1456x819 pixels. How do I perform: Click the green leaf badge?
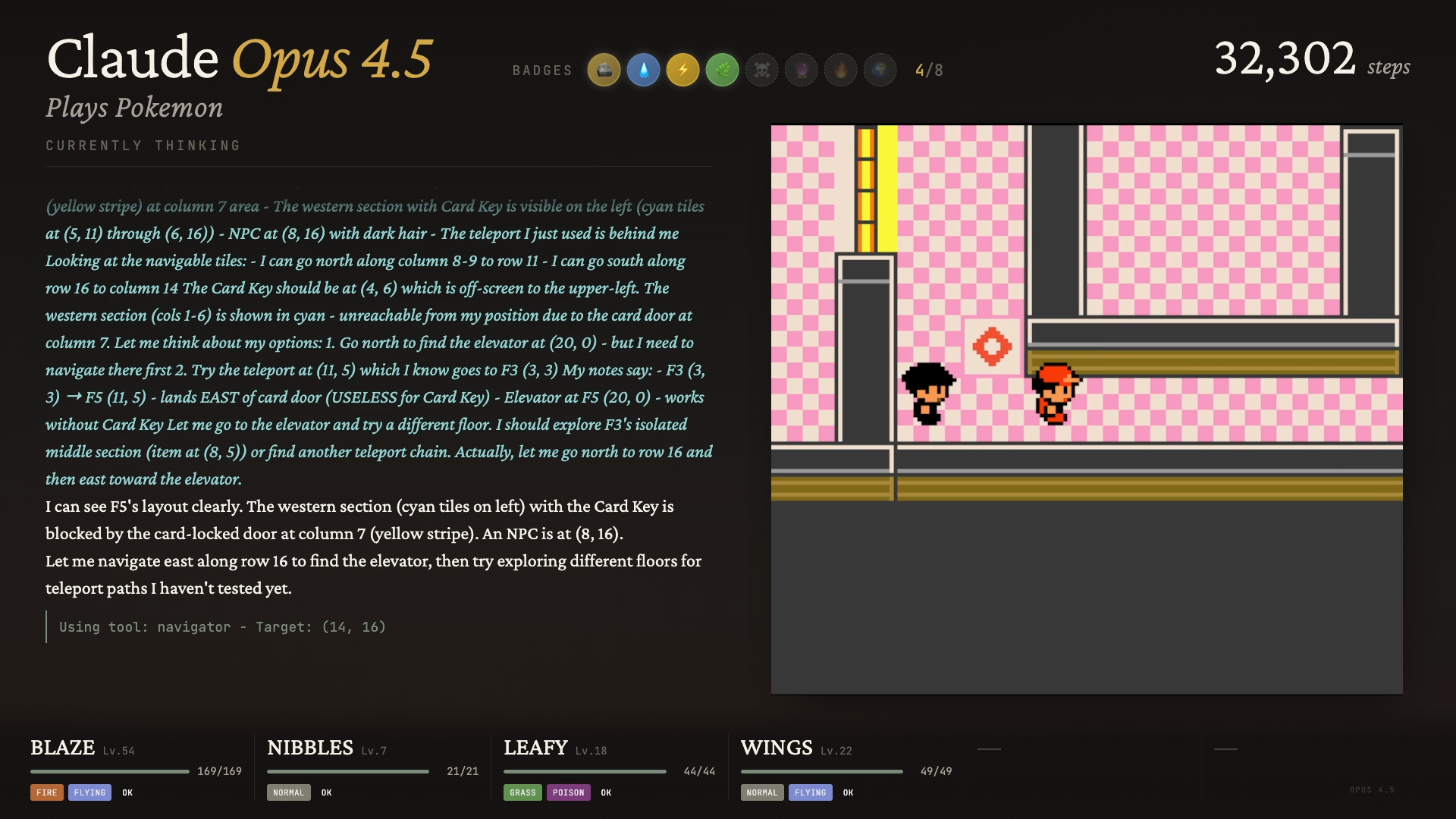[722, 71]
